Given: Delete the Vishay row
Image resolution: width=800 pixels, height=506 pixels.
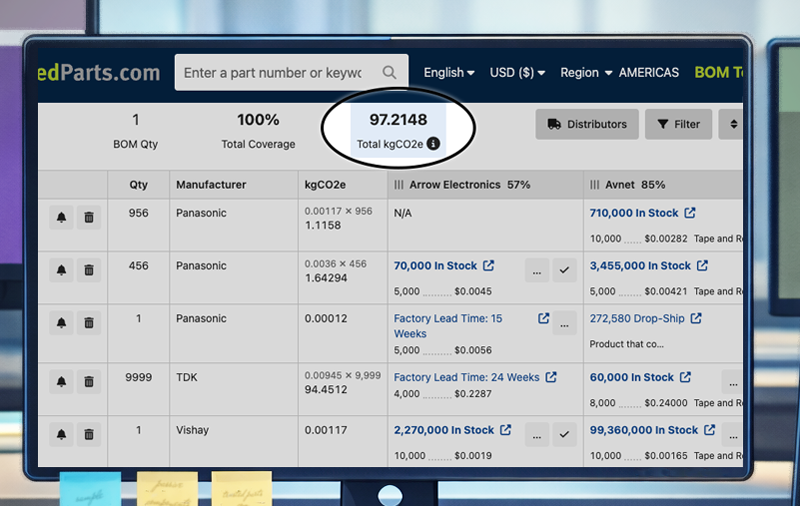Looking at the screenshot, I should click(89, 434).
